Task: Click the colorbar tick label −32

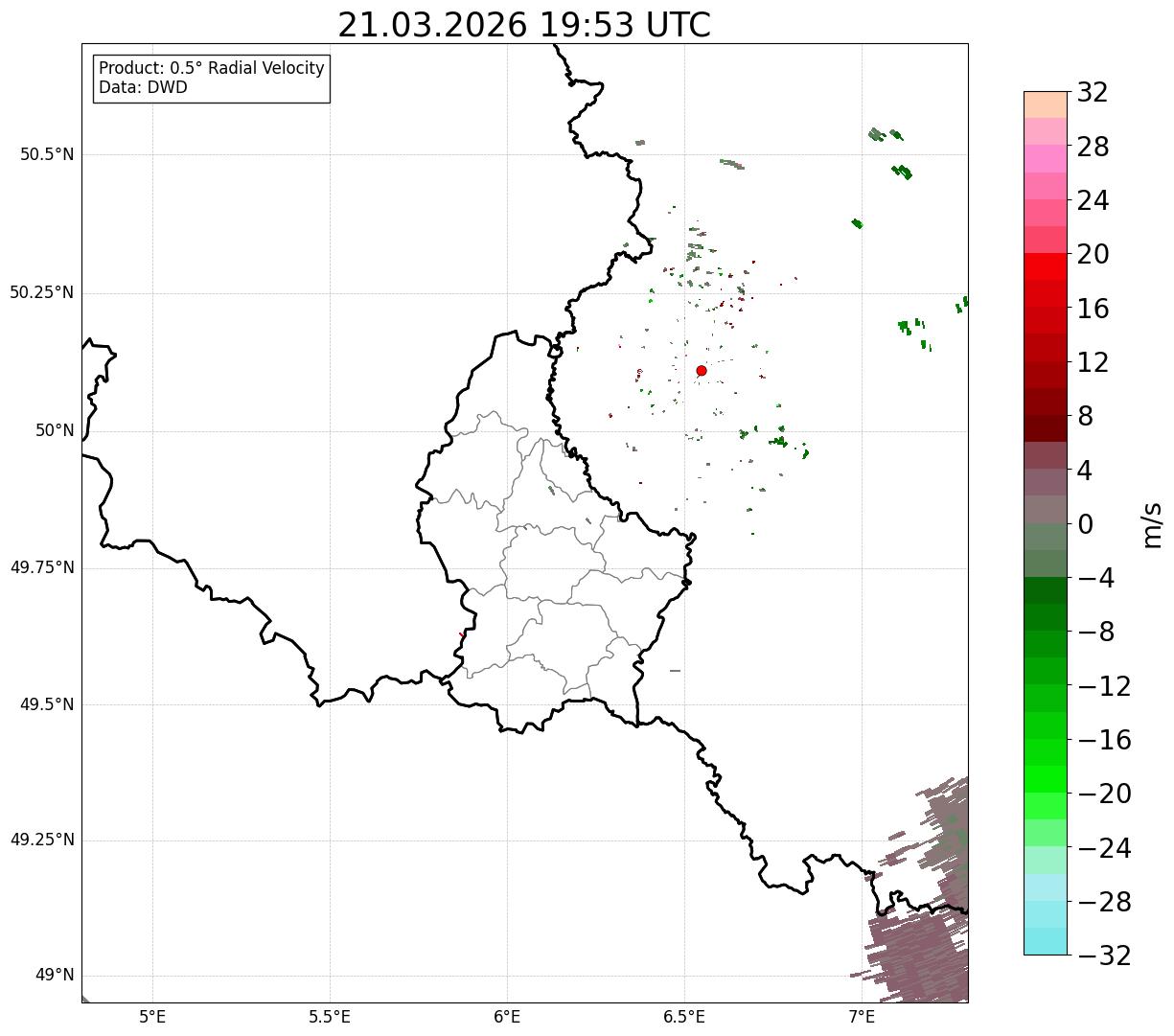Action: (1104, 956)
